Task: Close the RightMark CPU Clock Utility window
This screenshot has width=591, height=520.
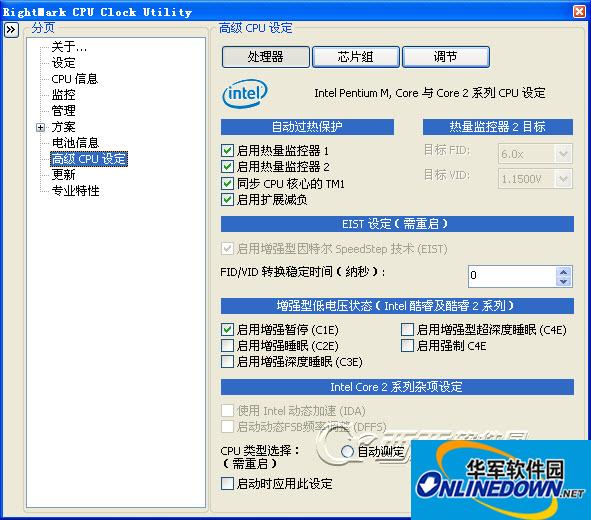Action: click(x=579, y=11)
